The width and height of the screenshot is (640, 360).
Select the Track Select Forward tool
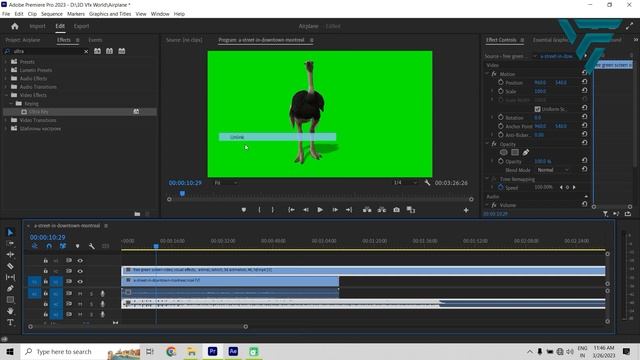[10, 243]
